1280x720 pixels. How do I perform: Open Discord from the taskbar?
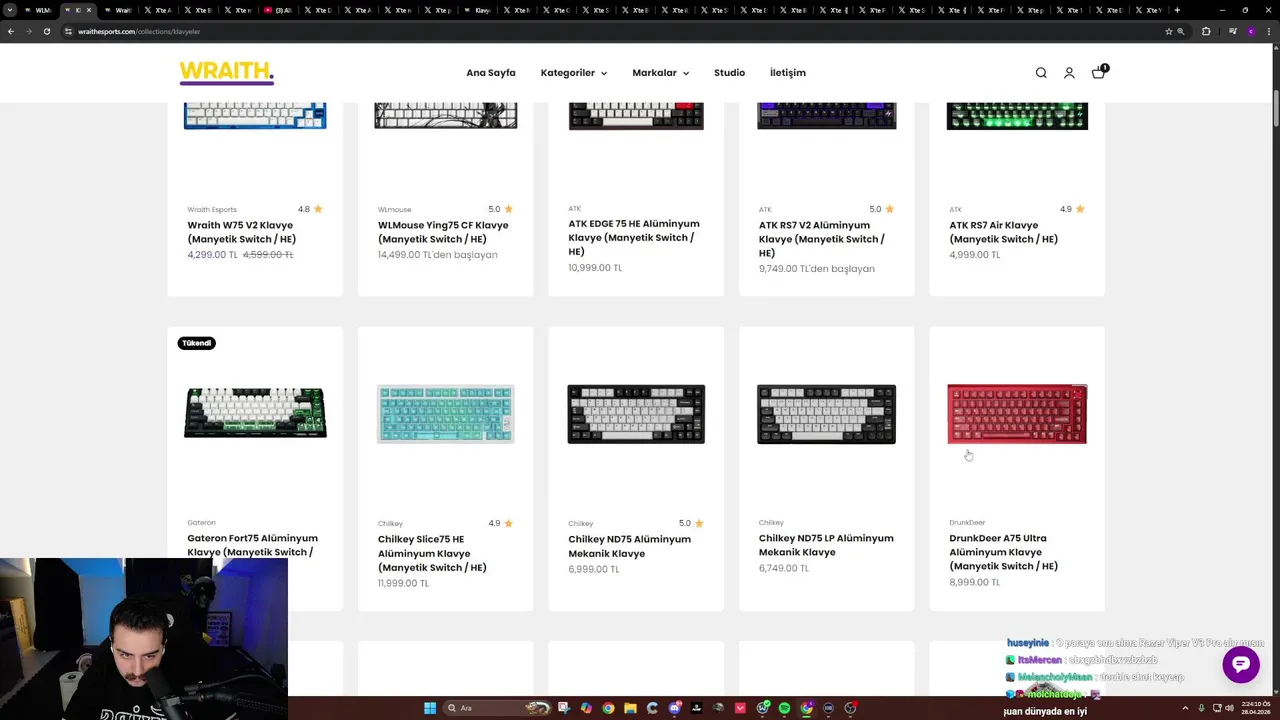(675, 708)
